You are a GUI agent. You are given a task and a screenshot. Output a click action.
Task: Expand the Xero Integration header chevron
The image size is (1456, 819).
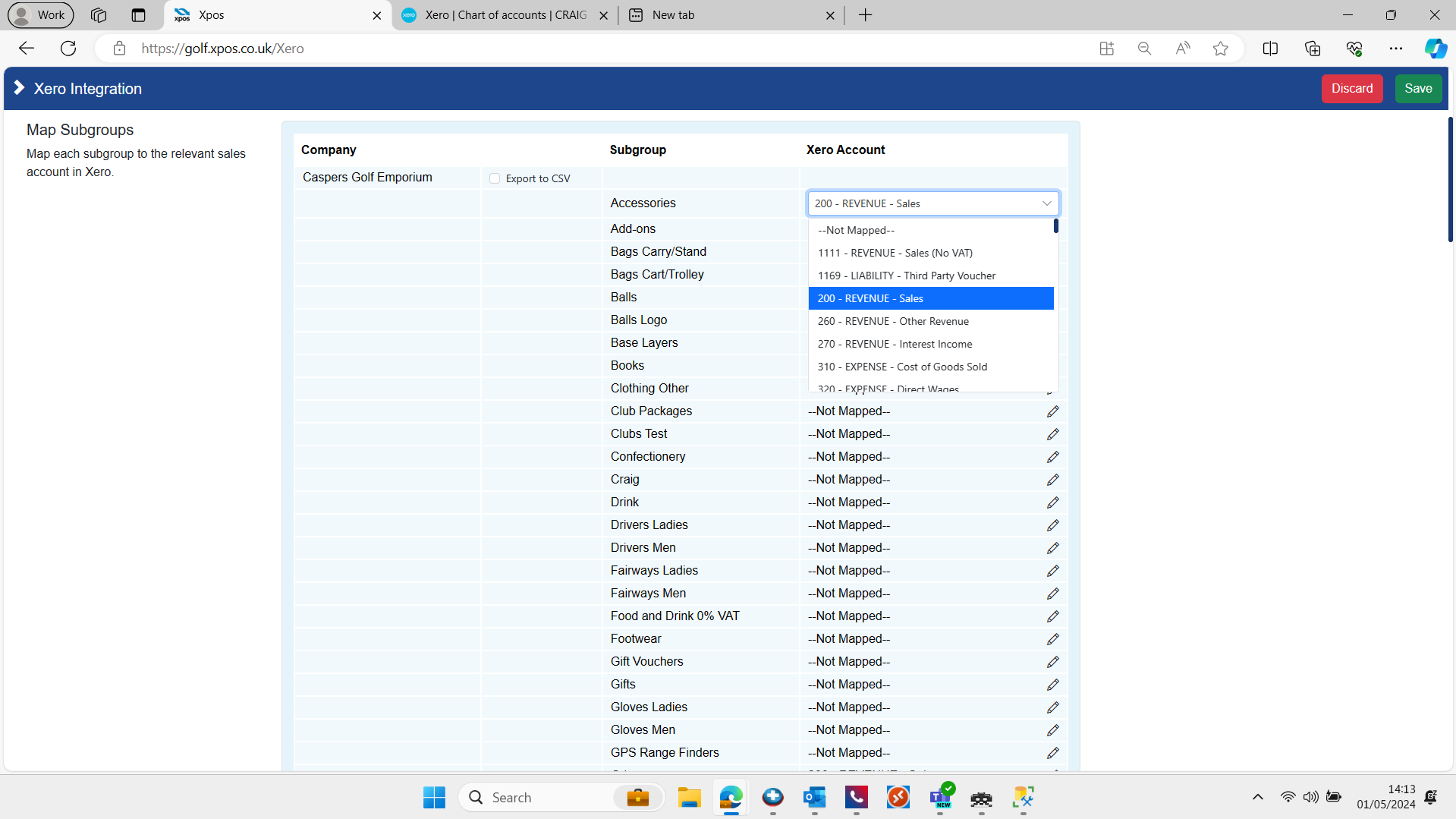tap(20, 88)
